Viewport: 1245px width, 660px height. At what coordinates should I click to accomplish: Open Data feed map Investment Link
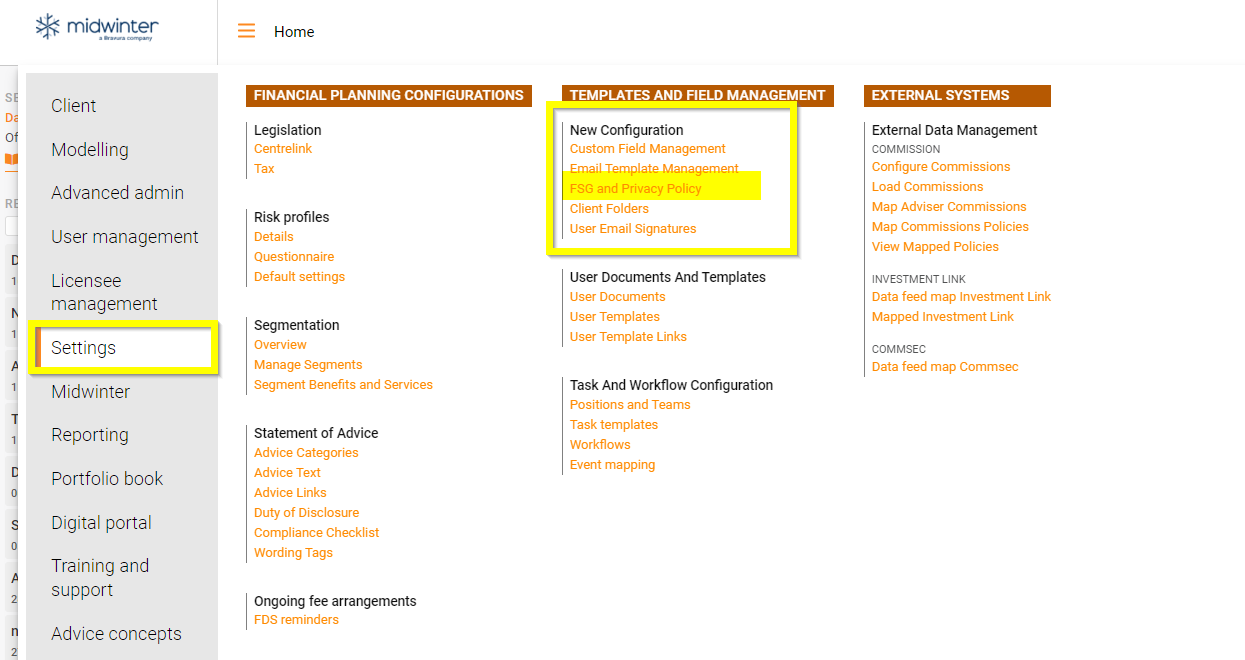[x=961, y=297]
